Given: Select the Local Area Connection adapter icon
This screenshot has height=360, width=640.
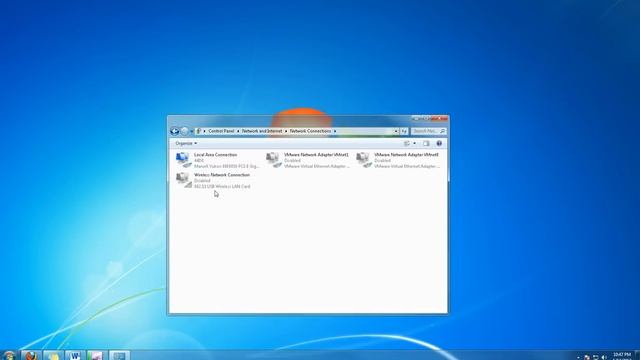Looking at the screenshot, I should [183, 160].
